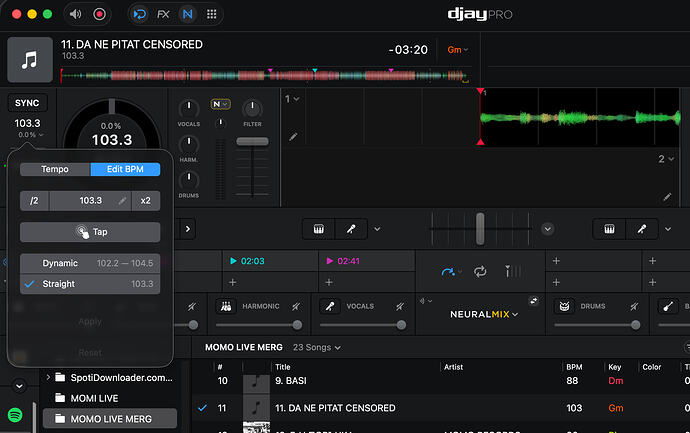Click the Apply button in BPM popup
Screen dimensions: 690x433
point(90,322)
